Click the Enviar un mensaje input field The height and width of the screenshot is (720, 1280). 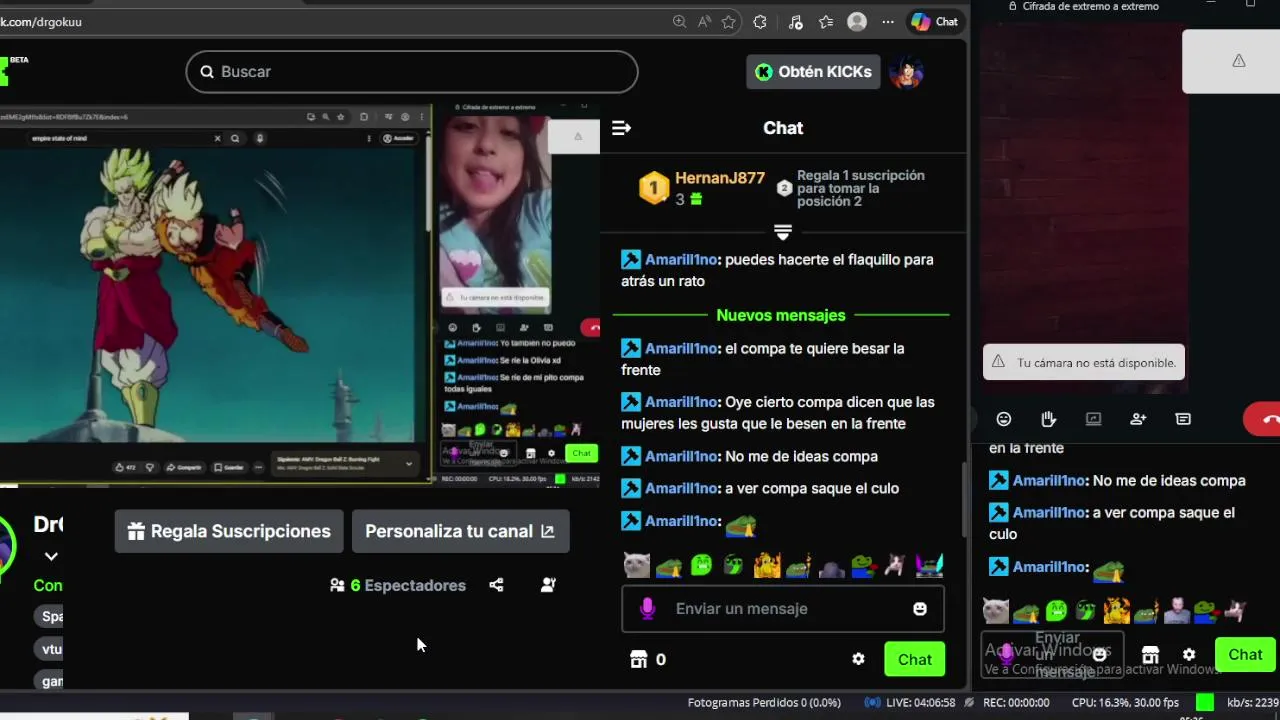click(783, 608)
